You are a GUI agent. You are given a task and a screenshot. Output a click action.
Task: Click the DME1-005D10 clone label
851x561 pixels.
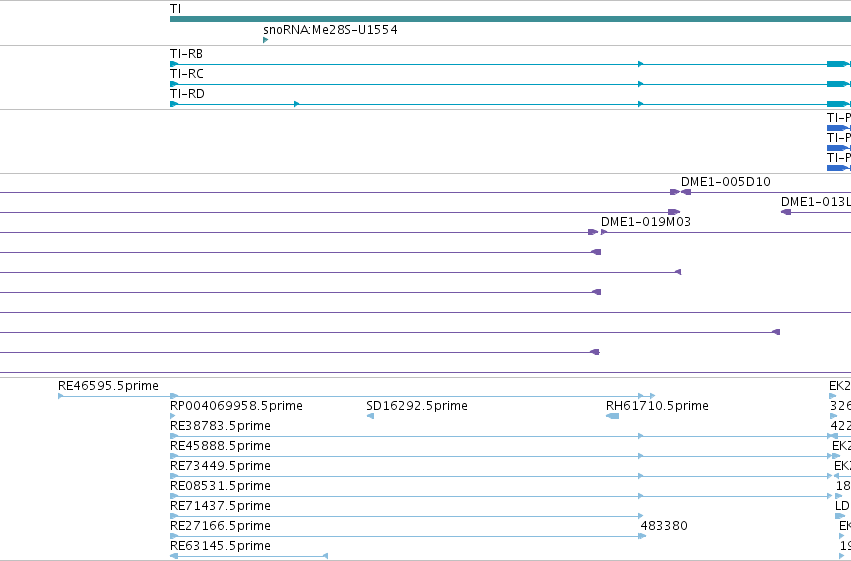point(726,182)
